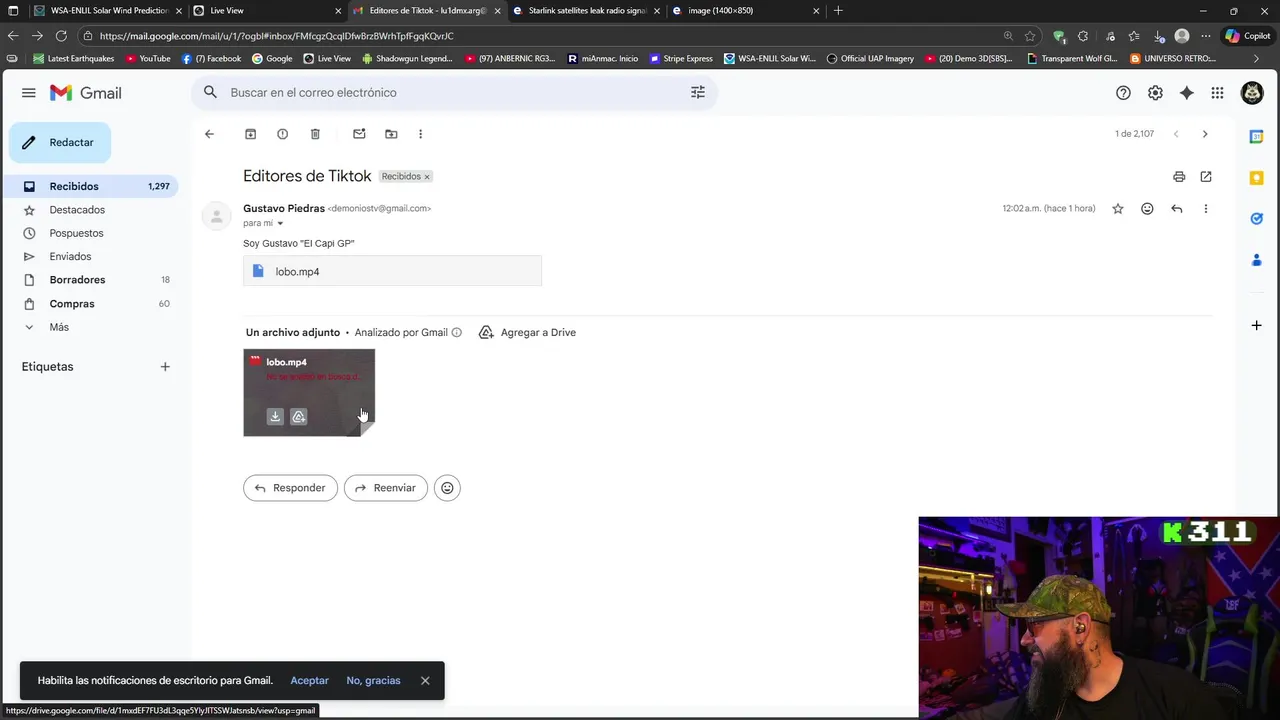Viewport: 1280px width, 720px height.
Task: Open Google Calendar side panel icon
Action: (x=1257, y=137)
